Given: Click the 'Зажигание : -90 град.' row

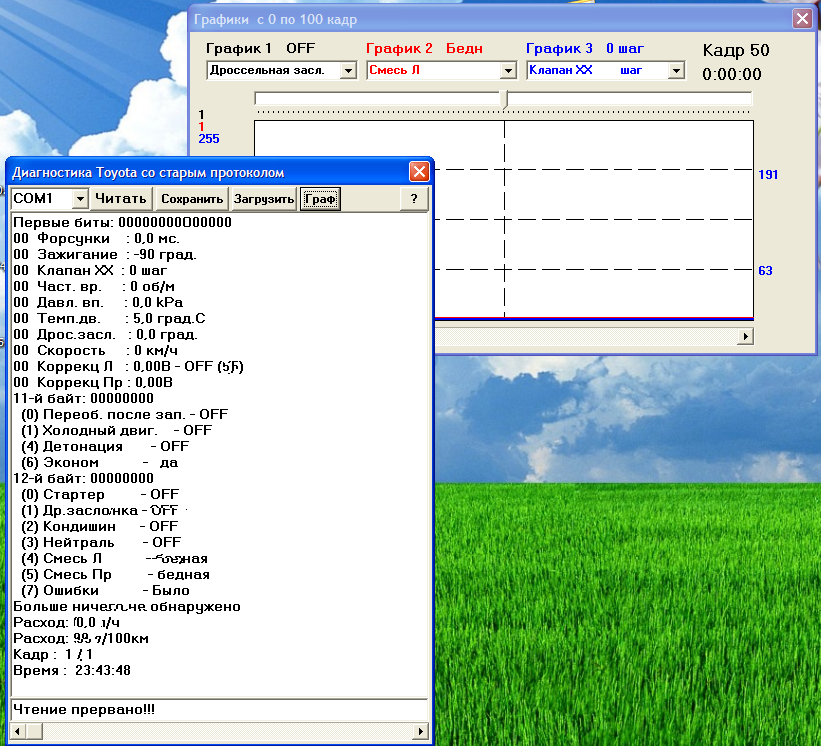Looking at the screenshot, I should (105, 255).
